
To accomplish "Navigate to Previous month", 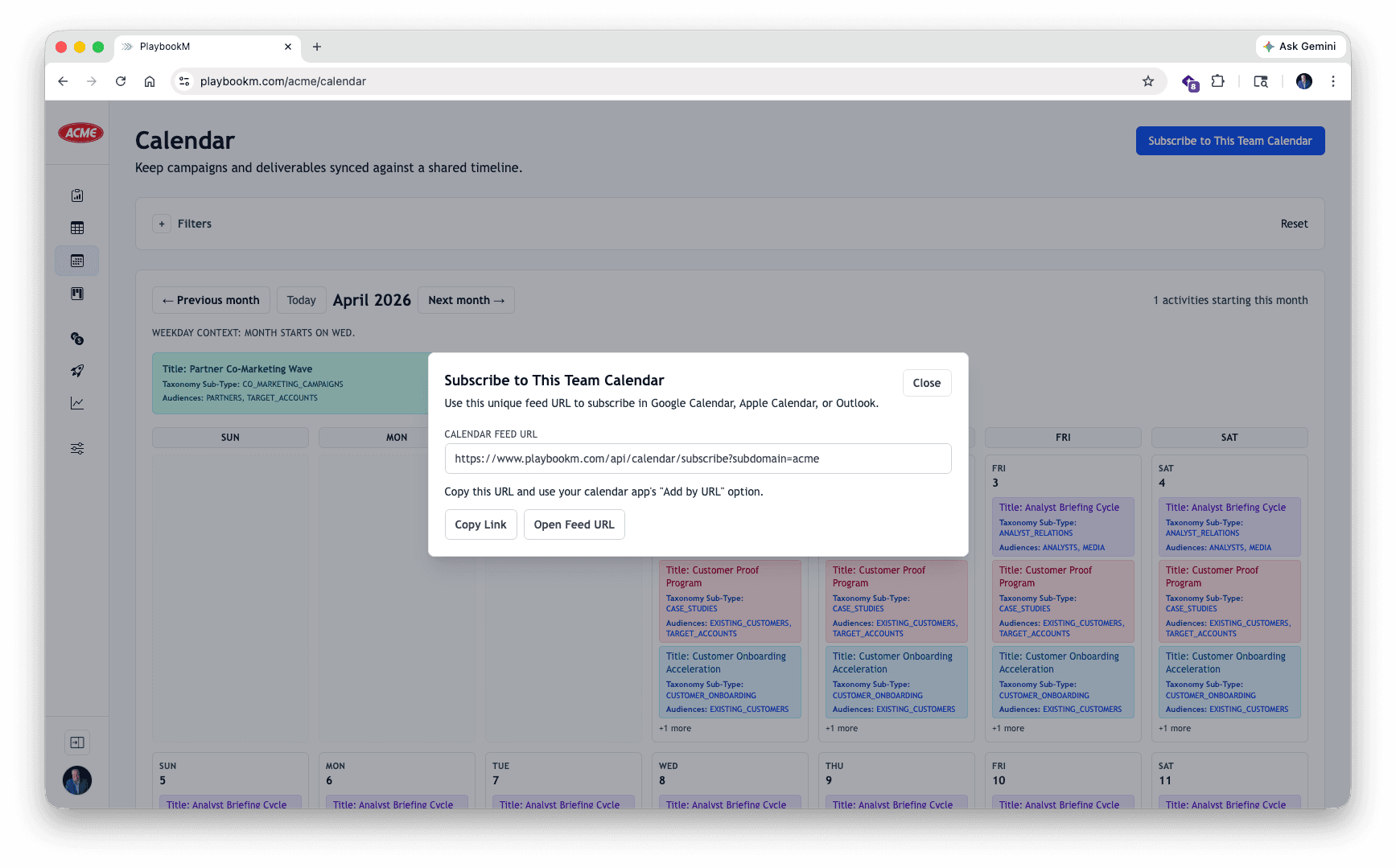I will (x=211, y=300).
